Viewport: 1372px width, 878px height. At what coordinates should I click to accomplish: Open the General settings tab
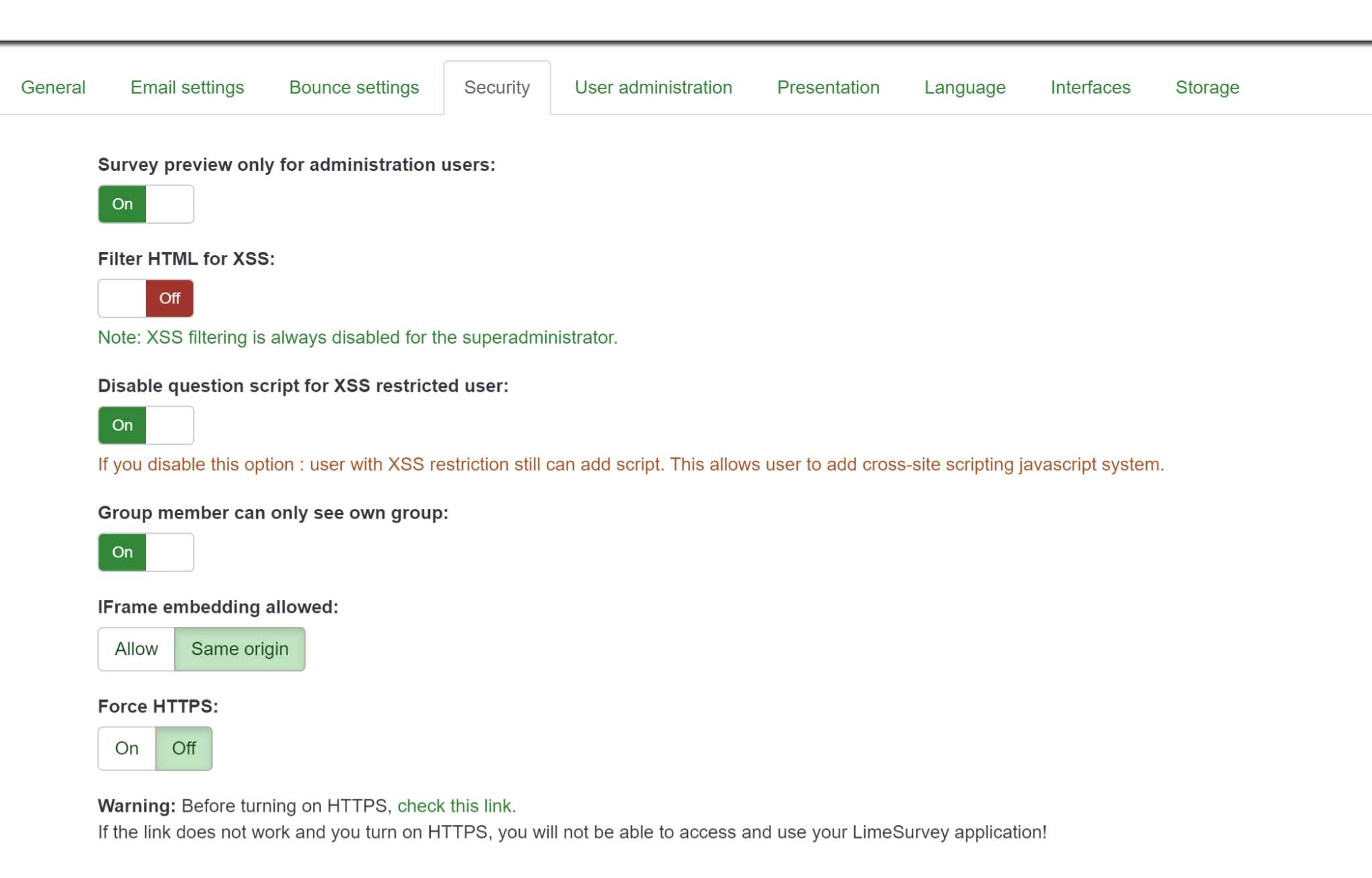(53, 88)
